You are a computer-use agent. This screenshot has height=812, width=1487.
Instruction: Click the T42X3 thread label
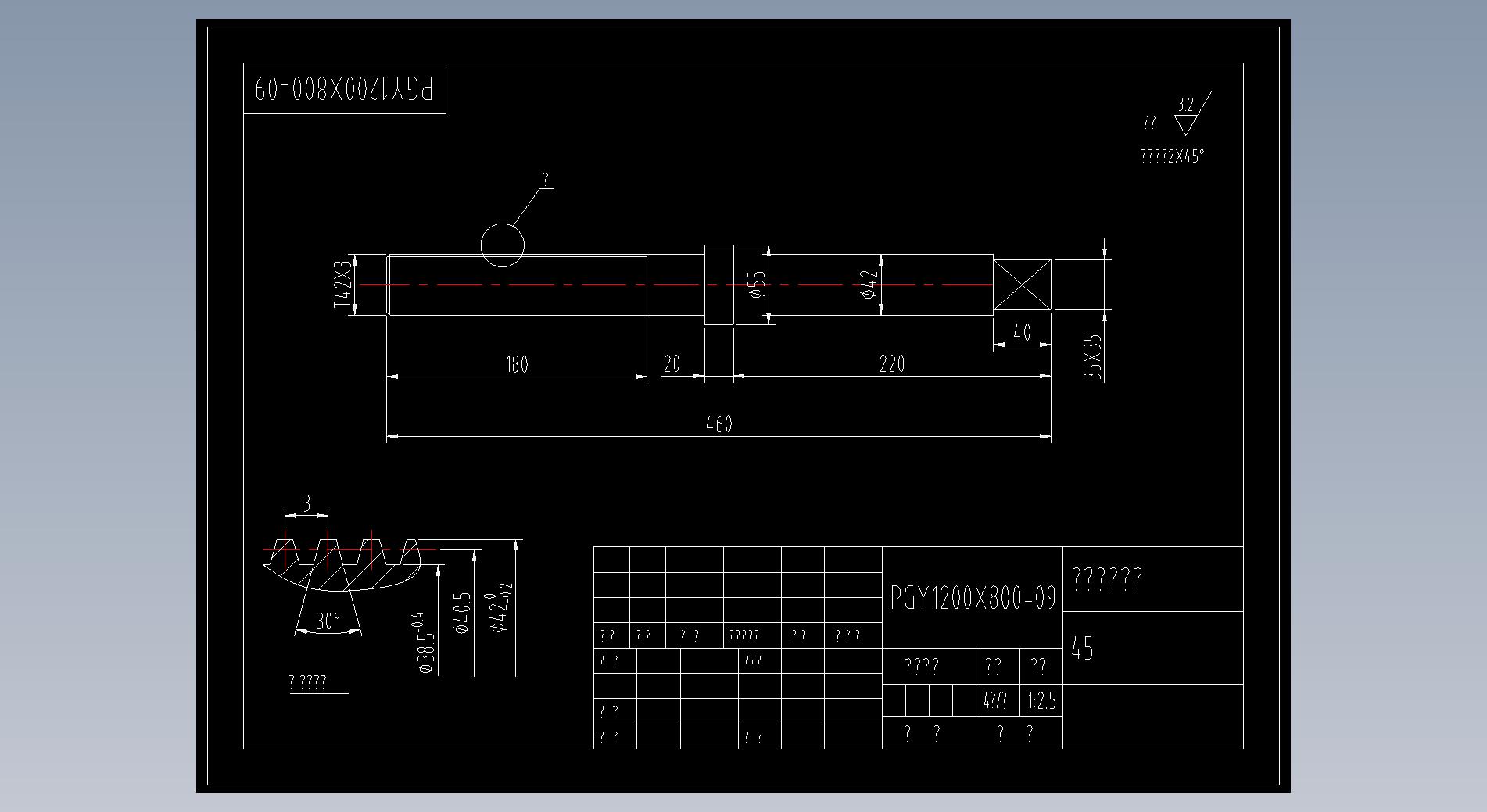(x=342, y=284)
